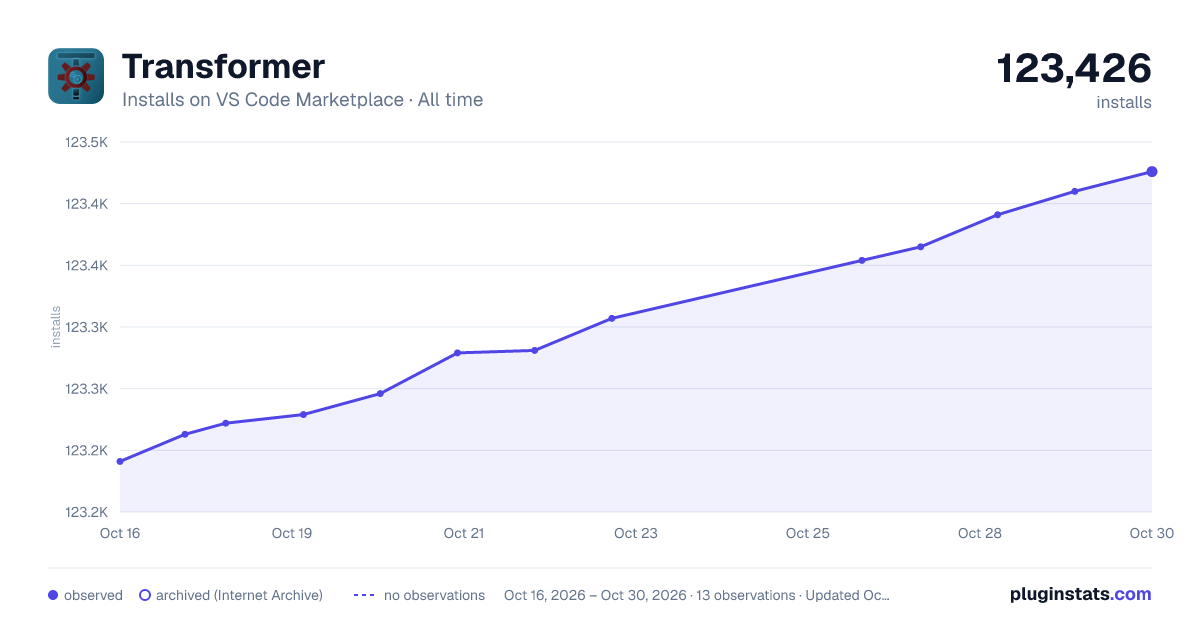The height and width of the screenshot is (630, 1200).
Task: Click the 'installs' label under 123,426
Action: click(x=1124, y=102)
